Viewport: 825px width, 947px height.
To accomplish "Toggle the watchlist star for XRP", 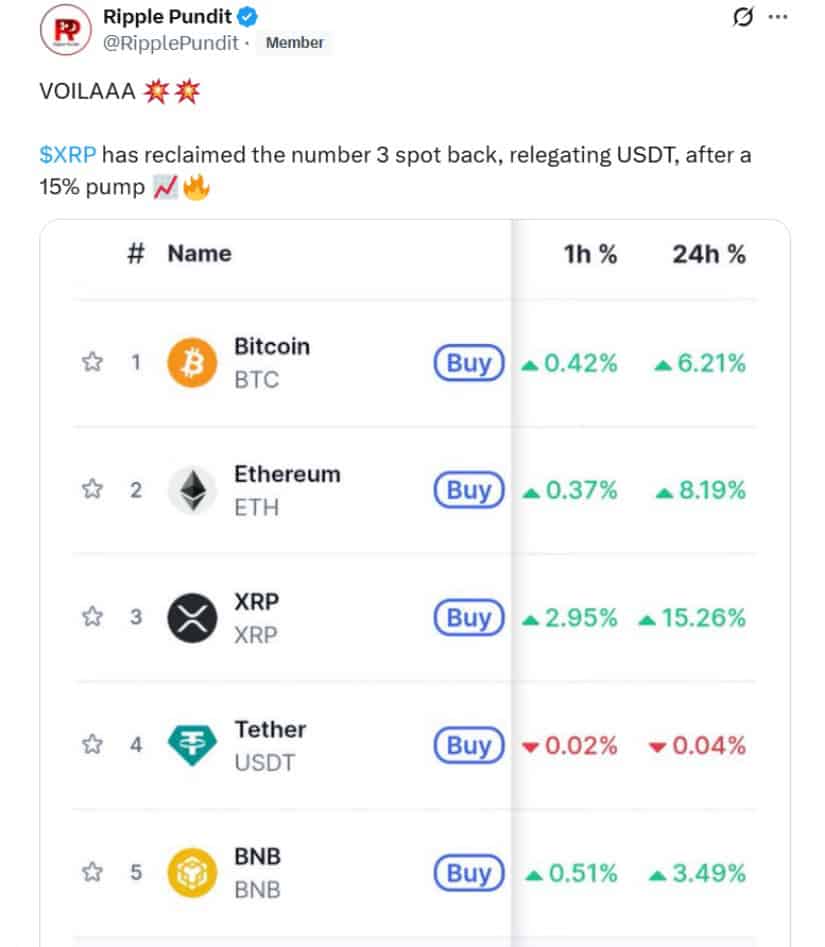I will (92, 617).
